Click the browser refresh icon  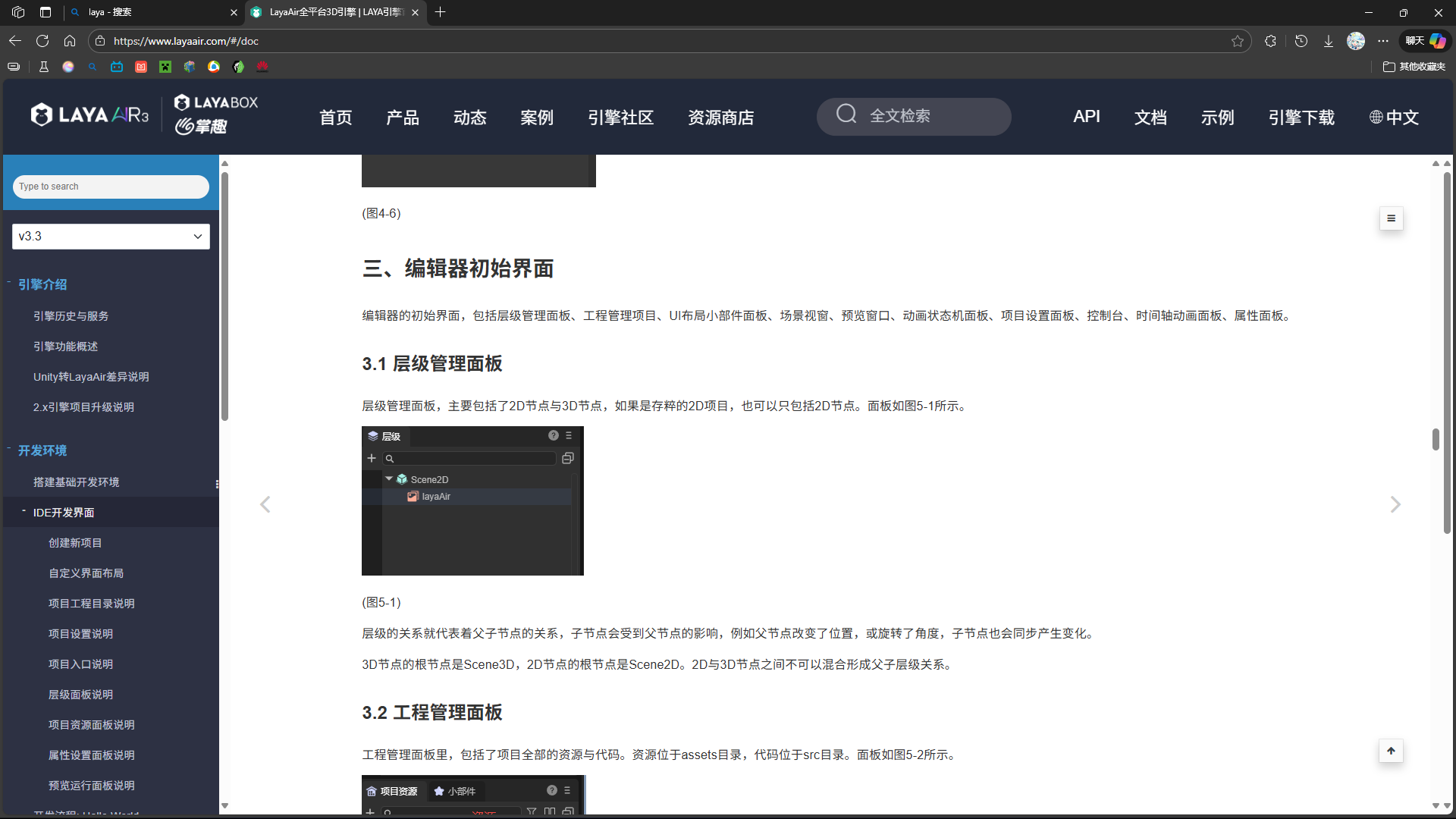coord(42,41)
